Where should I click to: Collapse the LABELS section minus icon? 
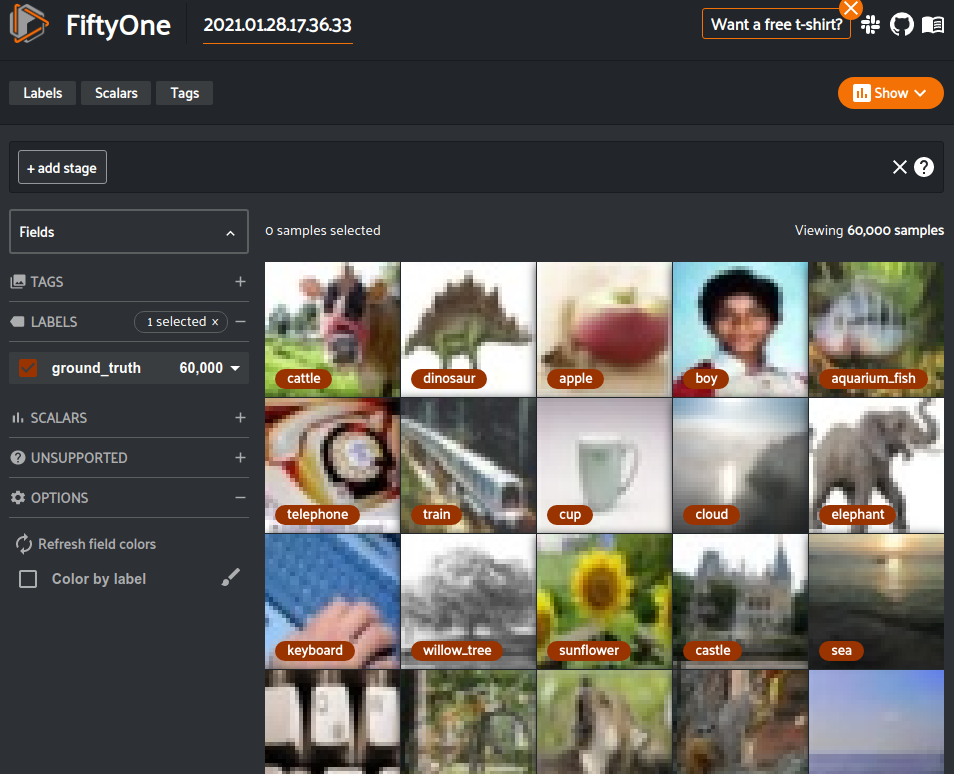240,321
